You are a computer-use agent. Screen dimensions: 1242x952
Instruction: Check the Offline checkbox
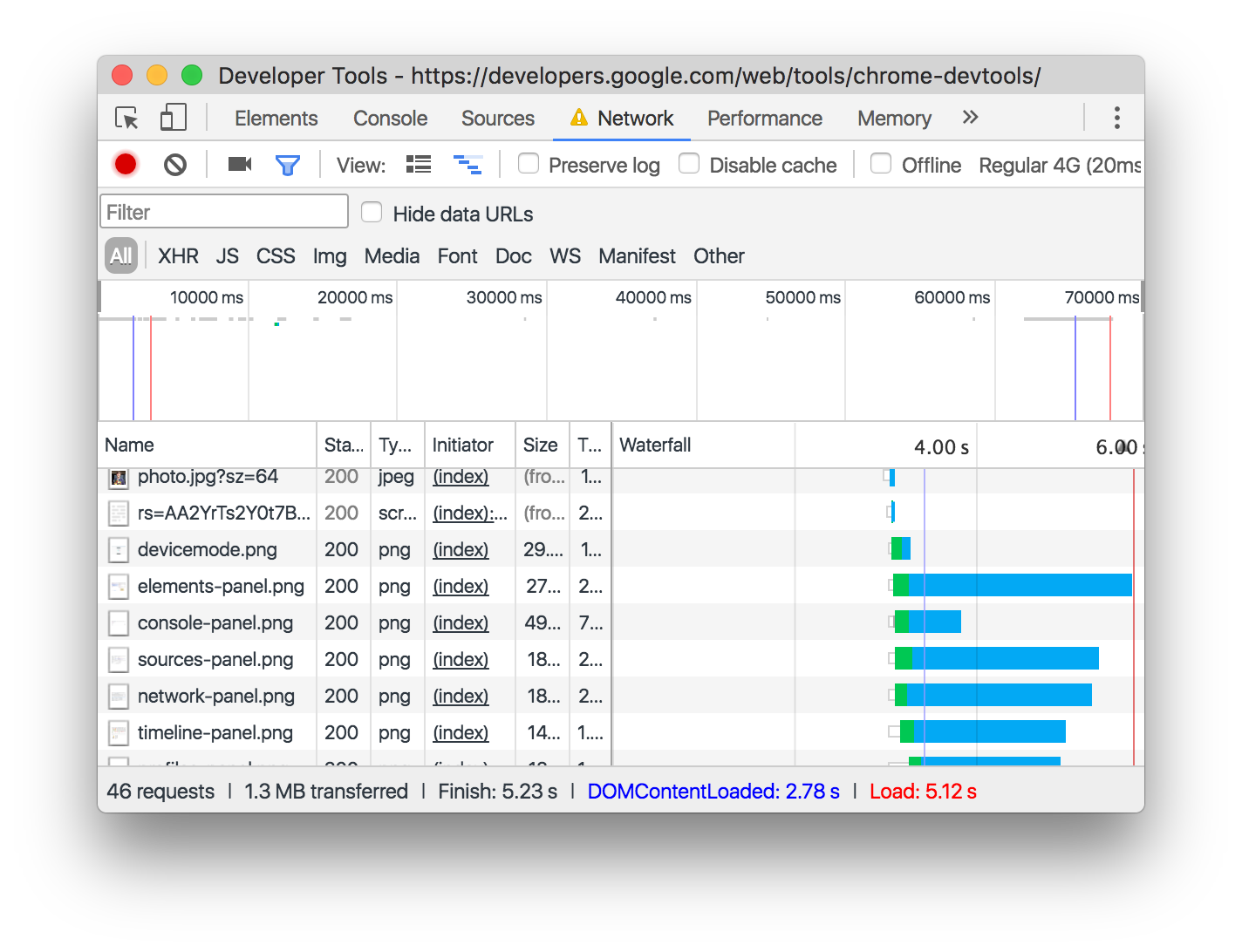click(x=881, y=163)
